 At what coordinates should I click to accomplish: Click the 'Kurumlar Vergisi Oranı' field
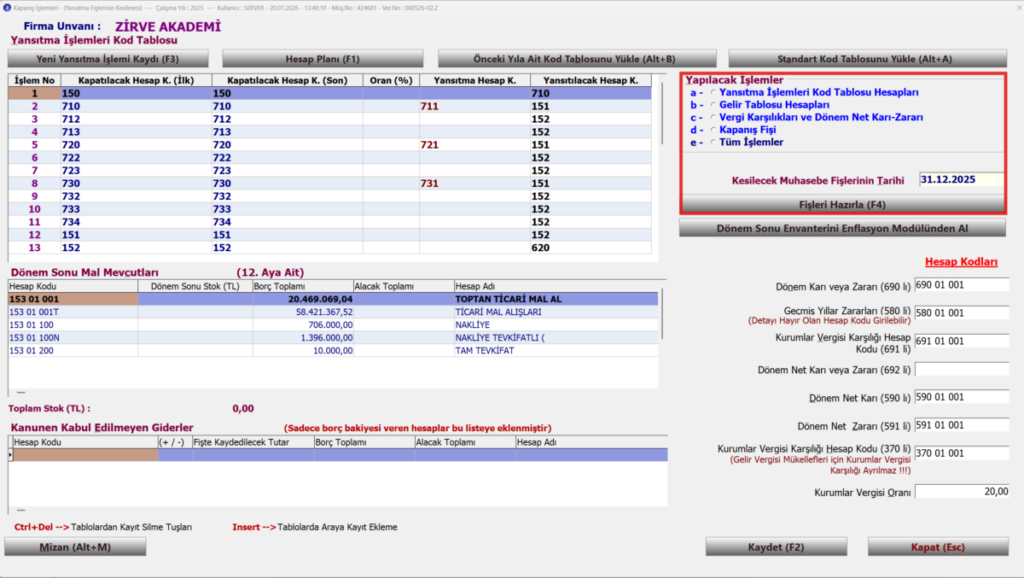[x=961, y=492]
